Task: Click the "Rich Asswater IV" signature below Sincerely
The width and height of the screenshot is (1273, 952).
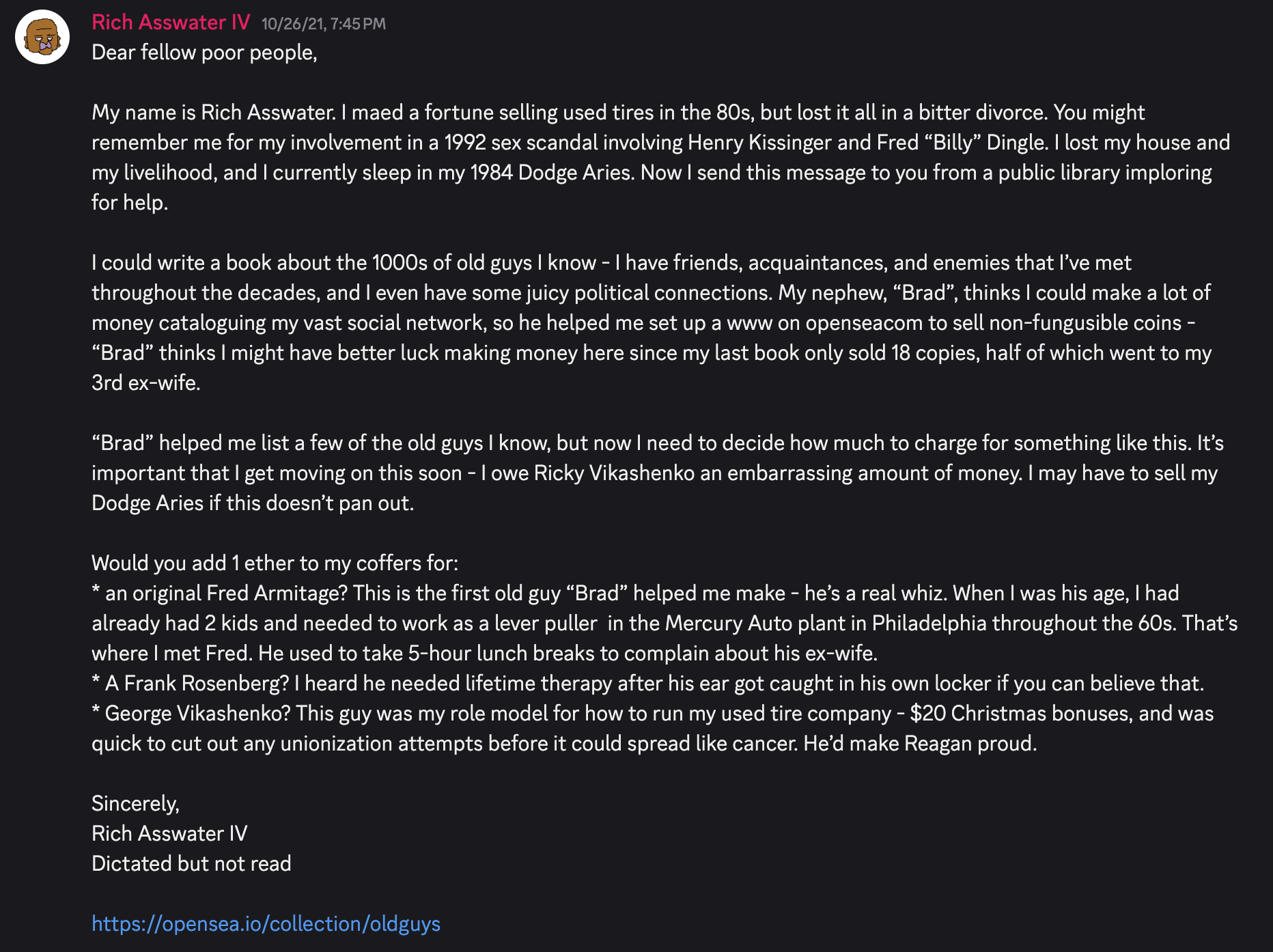Action: coord(169,833)
